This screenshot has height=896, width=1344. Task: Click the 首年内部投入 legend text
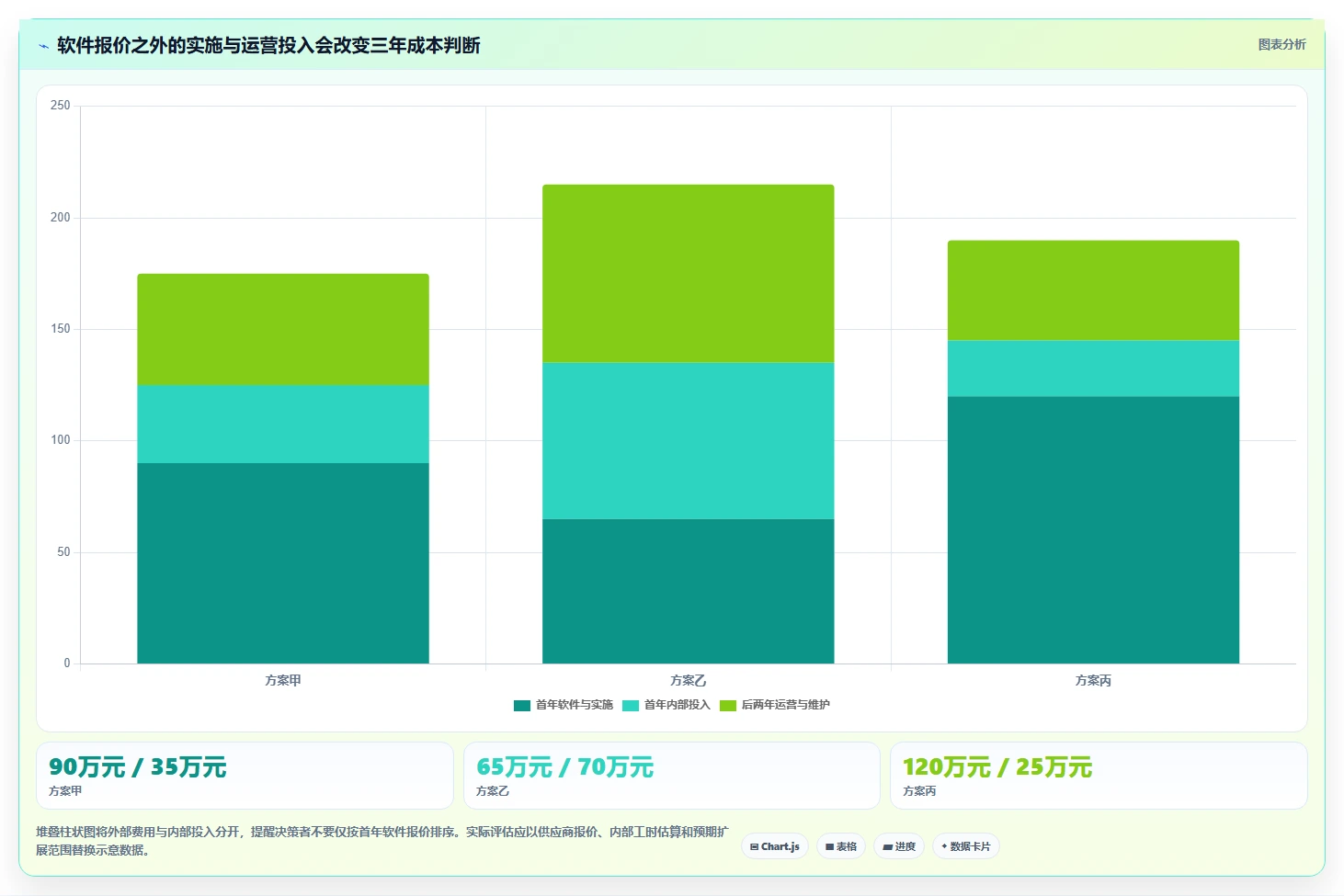tap(678, 706)
